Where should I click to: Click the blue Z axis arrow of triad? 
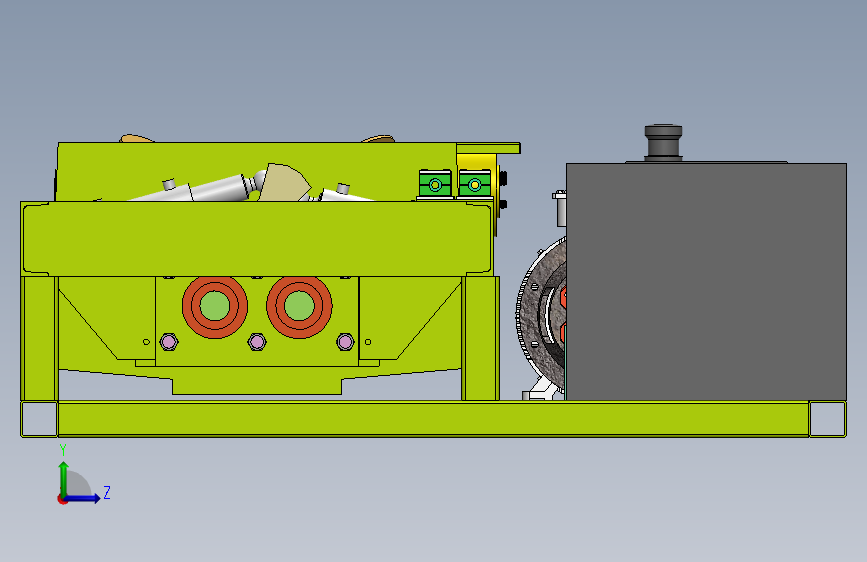click(x=83, y=498)
